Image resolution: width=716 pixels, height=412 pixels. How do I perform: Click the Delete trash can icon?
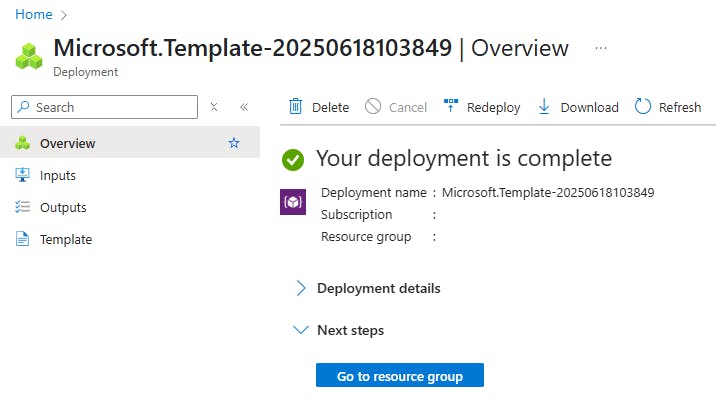tap(295, 107)
